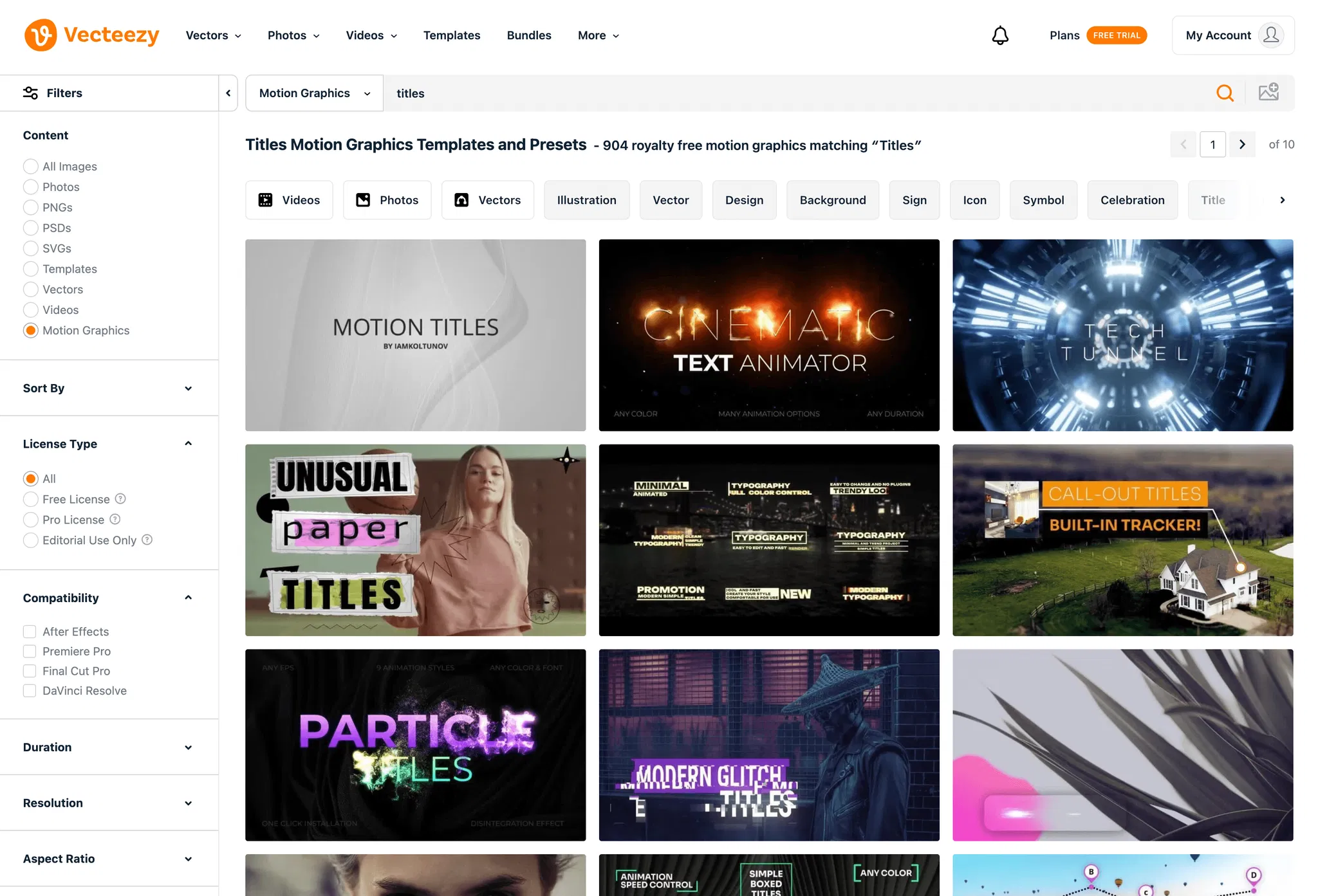This screenshot has height=896, width=1318.
Task: Open the Cinematic Text Animator thumbnail
Action: 768,335
